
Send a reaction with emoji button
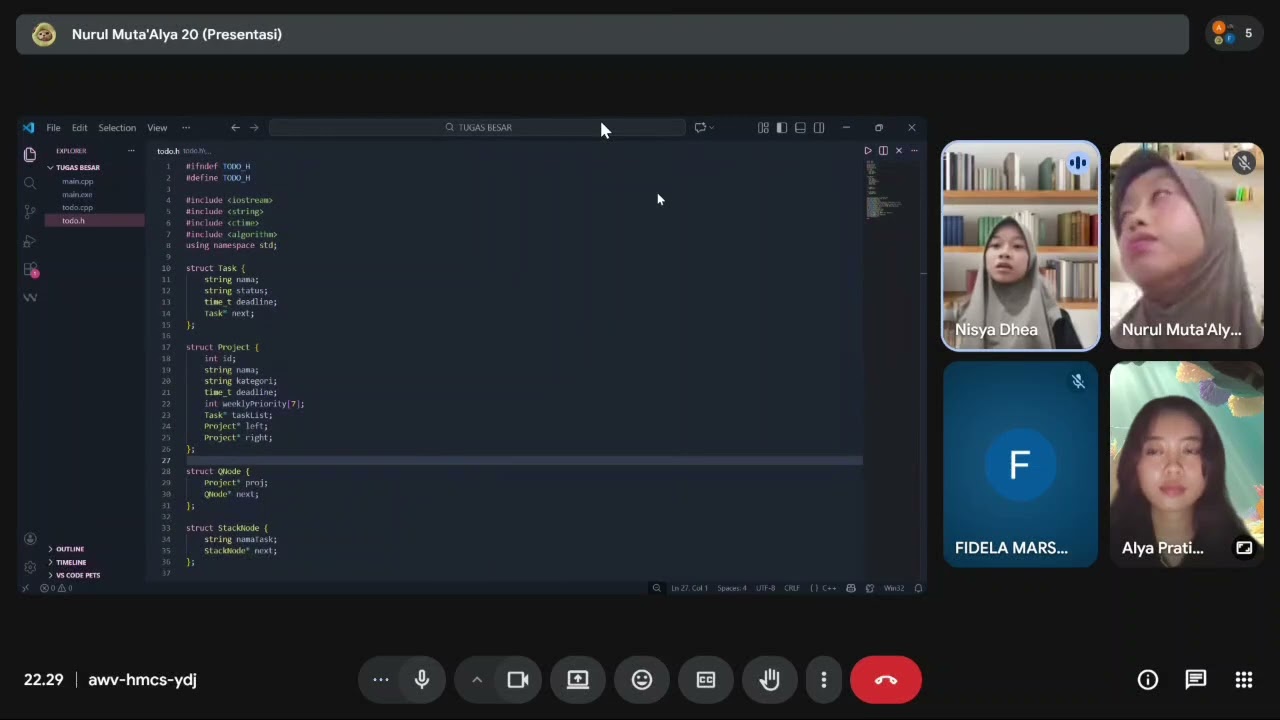[642, 680]
